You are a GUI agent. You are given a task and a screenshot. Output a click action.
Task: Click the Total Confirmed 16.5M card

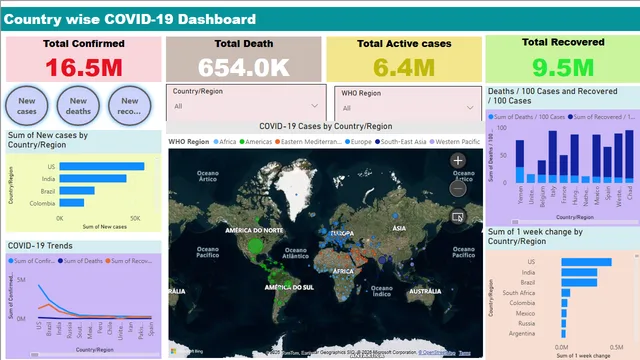[x=84, y=59]
